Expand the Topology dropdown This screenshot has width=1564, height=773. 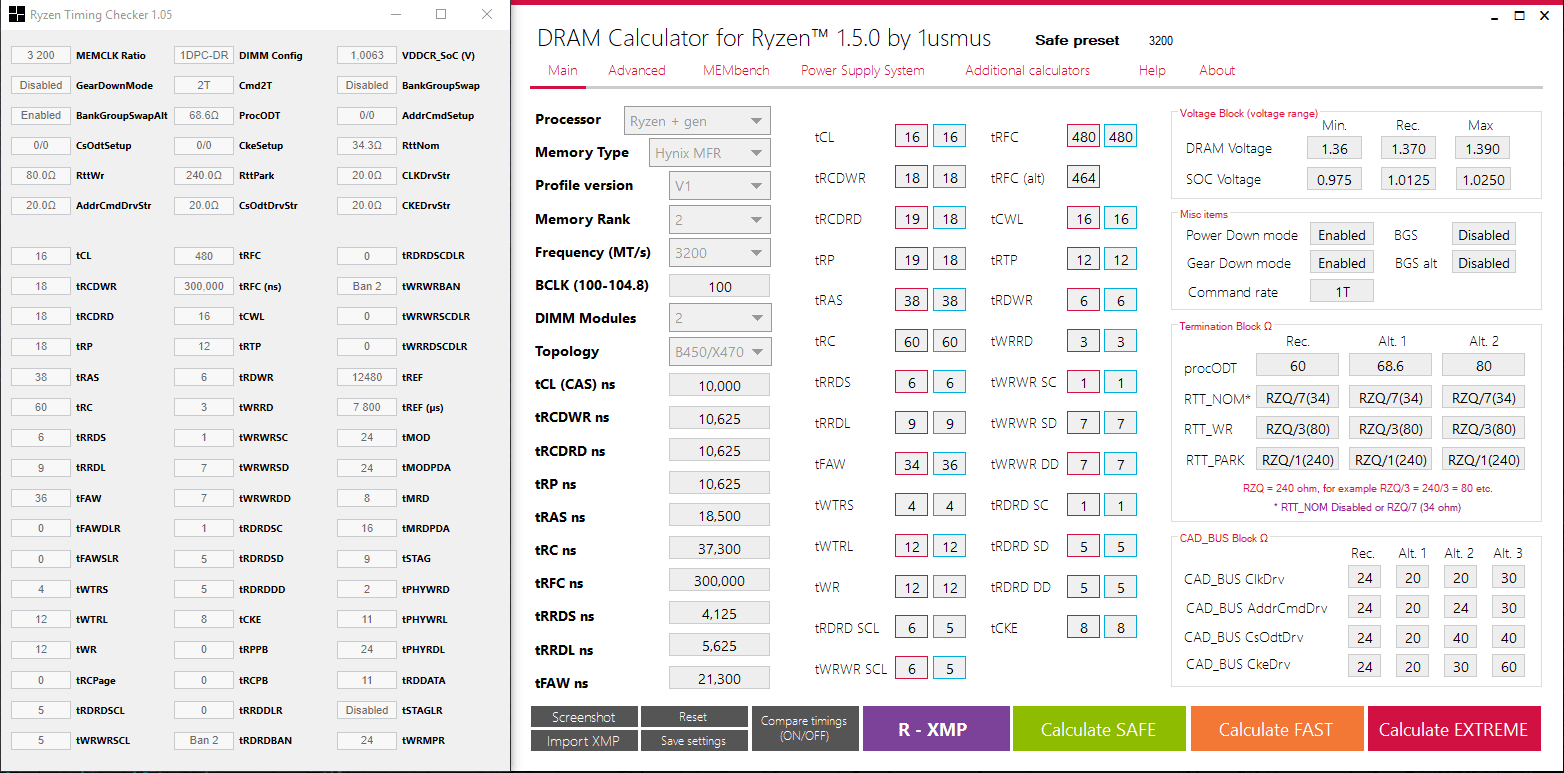[x=719, y=351]
